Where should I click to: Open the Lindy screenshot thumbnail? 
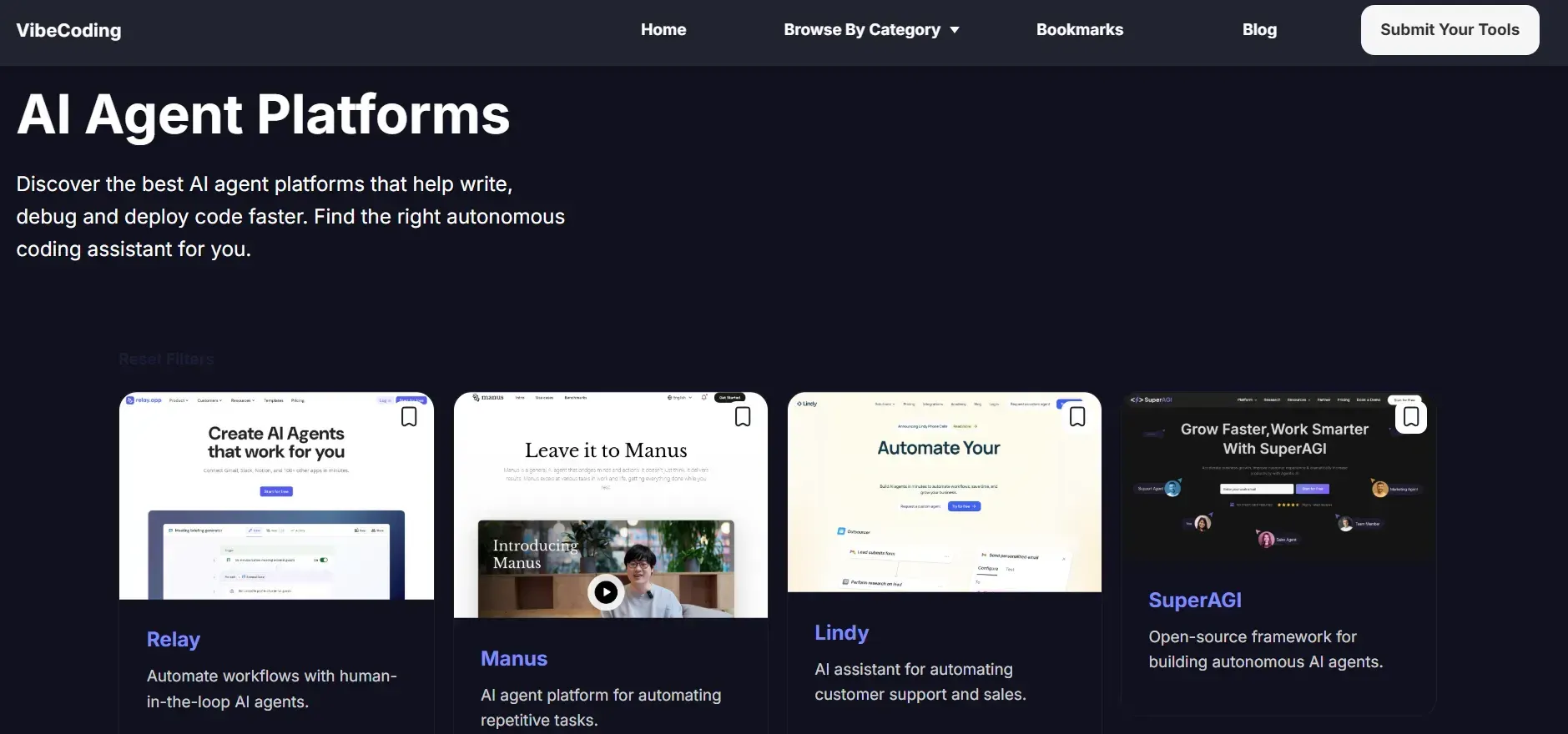pos(944,492)
